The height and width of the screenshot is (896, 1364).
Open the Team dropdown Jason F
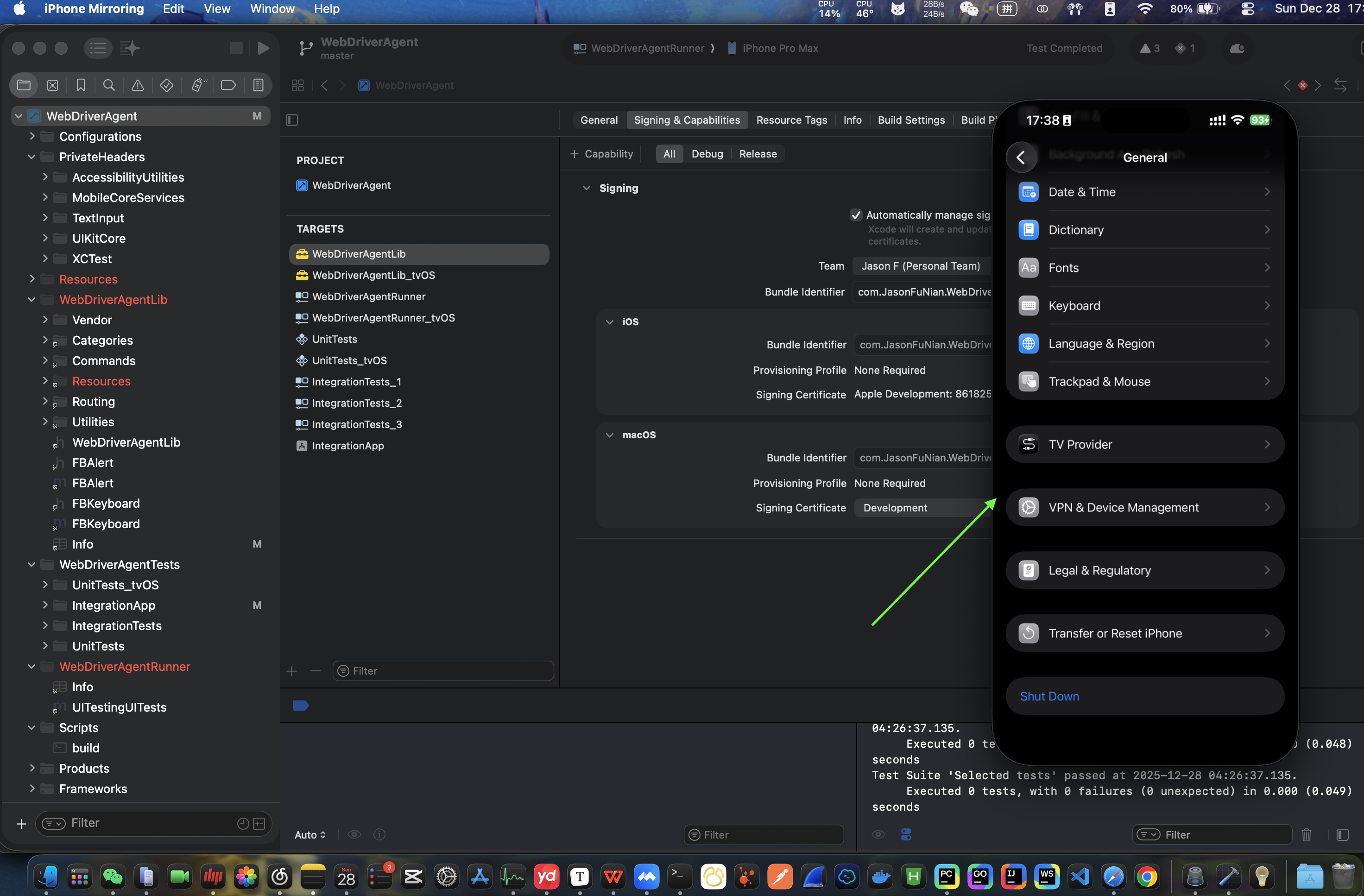point(921,266)
